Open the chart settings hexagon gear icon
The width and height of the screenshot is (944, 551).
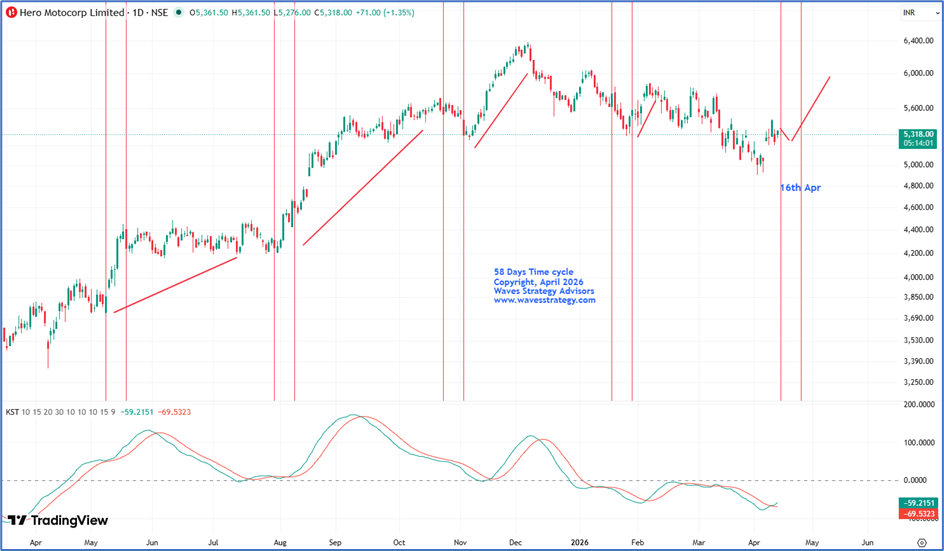(922, 543)
